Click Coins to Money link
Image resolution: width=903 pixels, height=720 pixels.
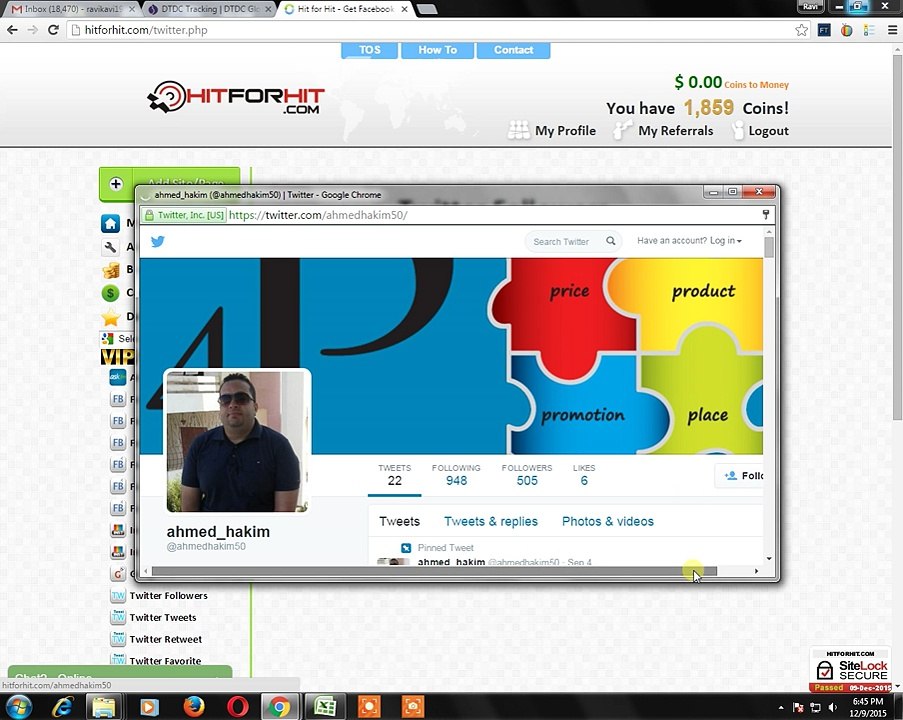pos(756,85)
